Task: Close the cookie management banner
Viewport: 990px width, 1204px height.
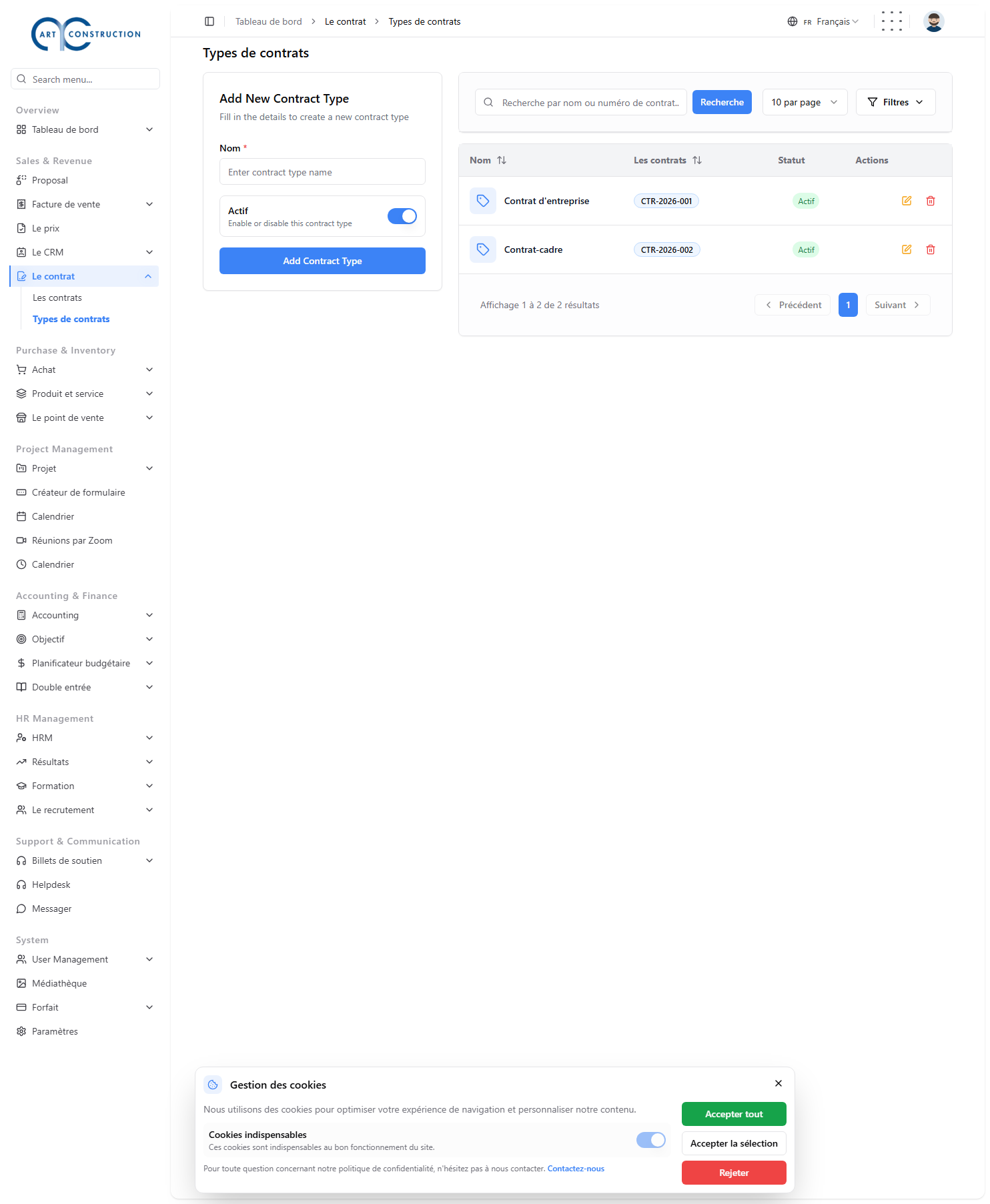Action: point(779,1083)
